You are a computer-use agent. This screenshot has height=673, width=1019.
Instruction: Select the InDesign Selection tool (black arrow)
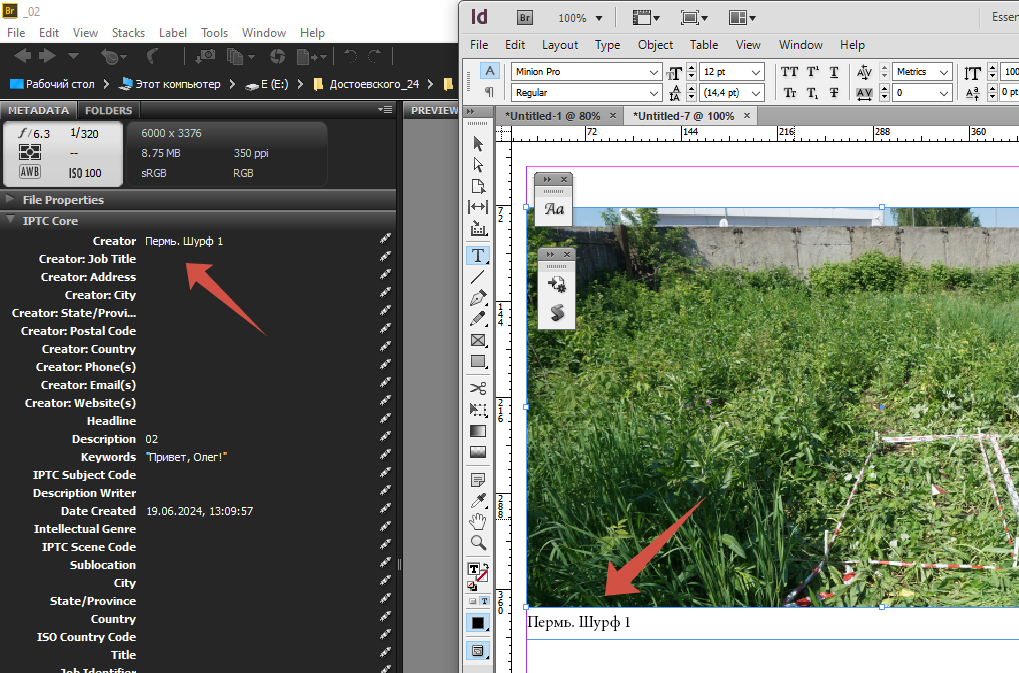(x=478, y=144)
